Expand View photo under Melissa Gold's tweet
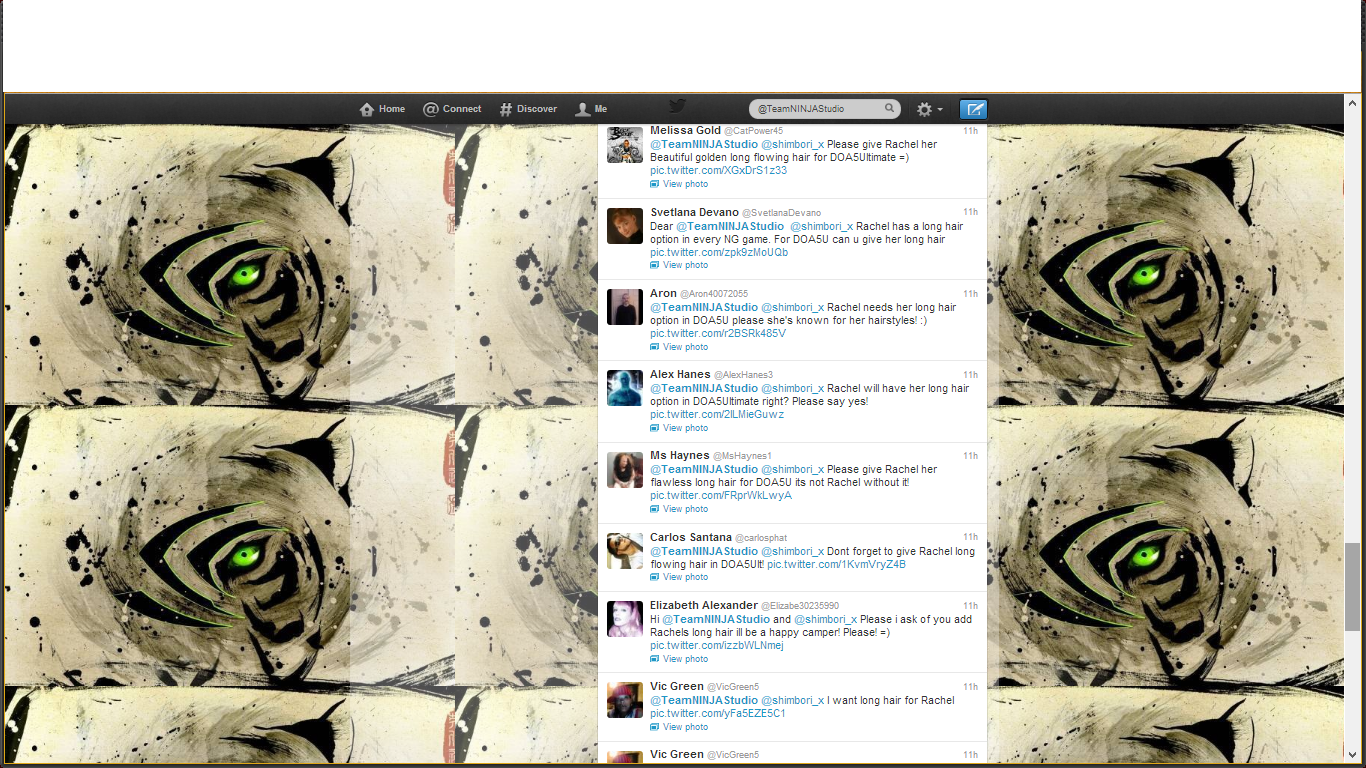The image size is (1366, 768). pyautogui.click(x=684, y=184)
